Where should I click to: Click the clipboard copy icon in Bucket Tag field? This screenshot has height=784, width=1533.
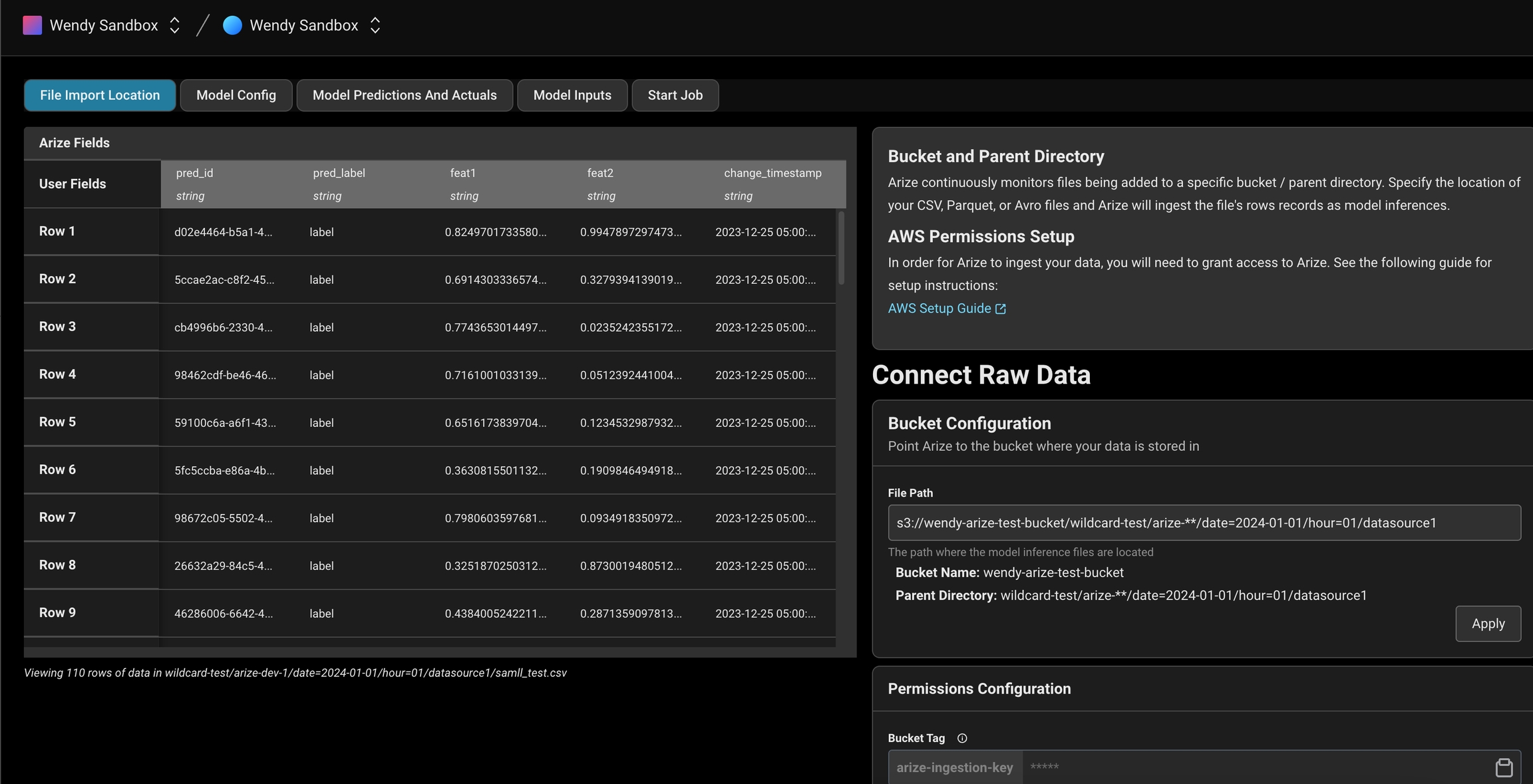[1504, 767]
